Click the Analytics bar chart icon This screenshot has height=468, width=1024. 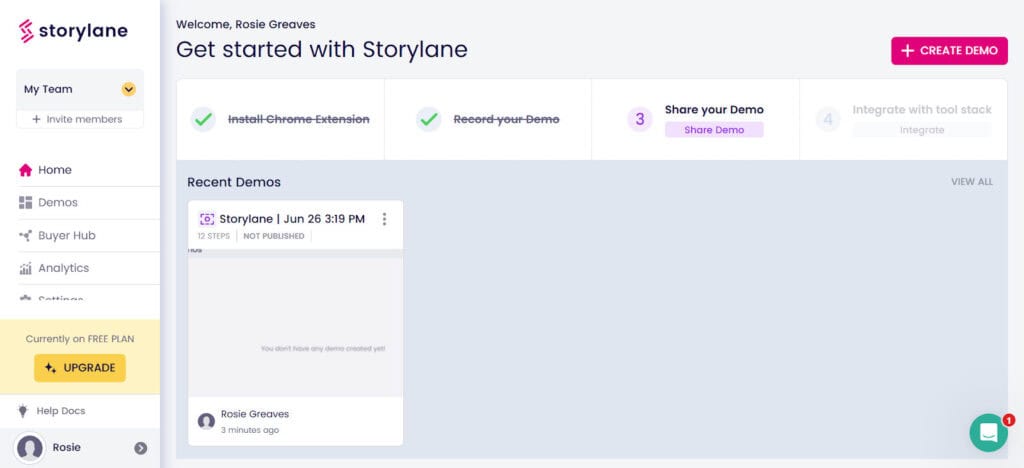pos(25,268)
